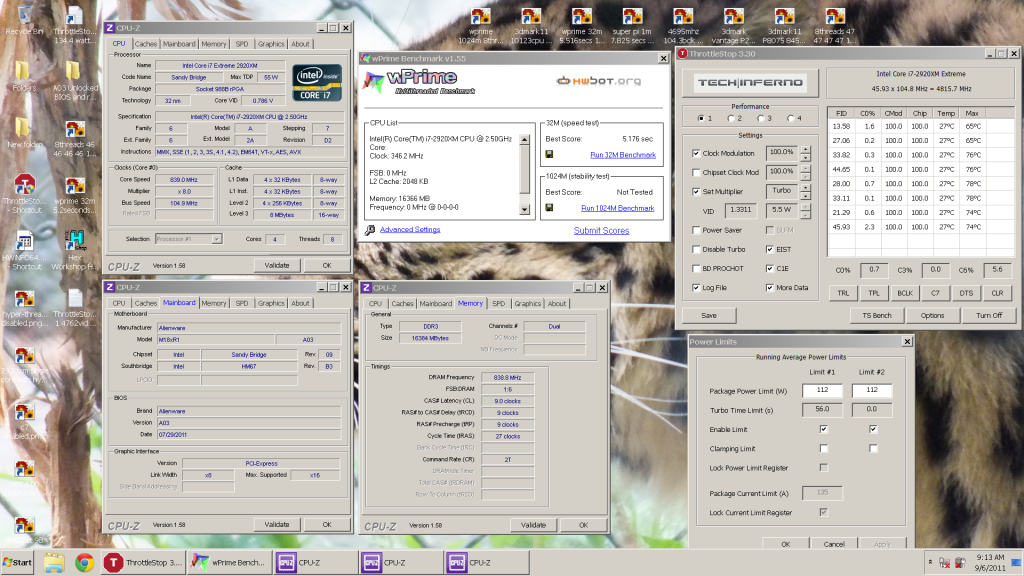The width and height of the screenshot is (1024, 576).
Task: Increase the Clock Modulation percentage with up arrow
Action: [805, 150]
